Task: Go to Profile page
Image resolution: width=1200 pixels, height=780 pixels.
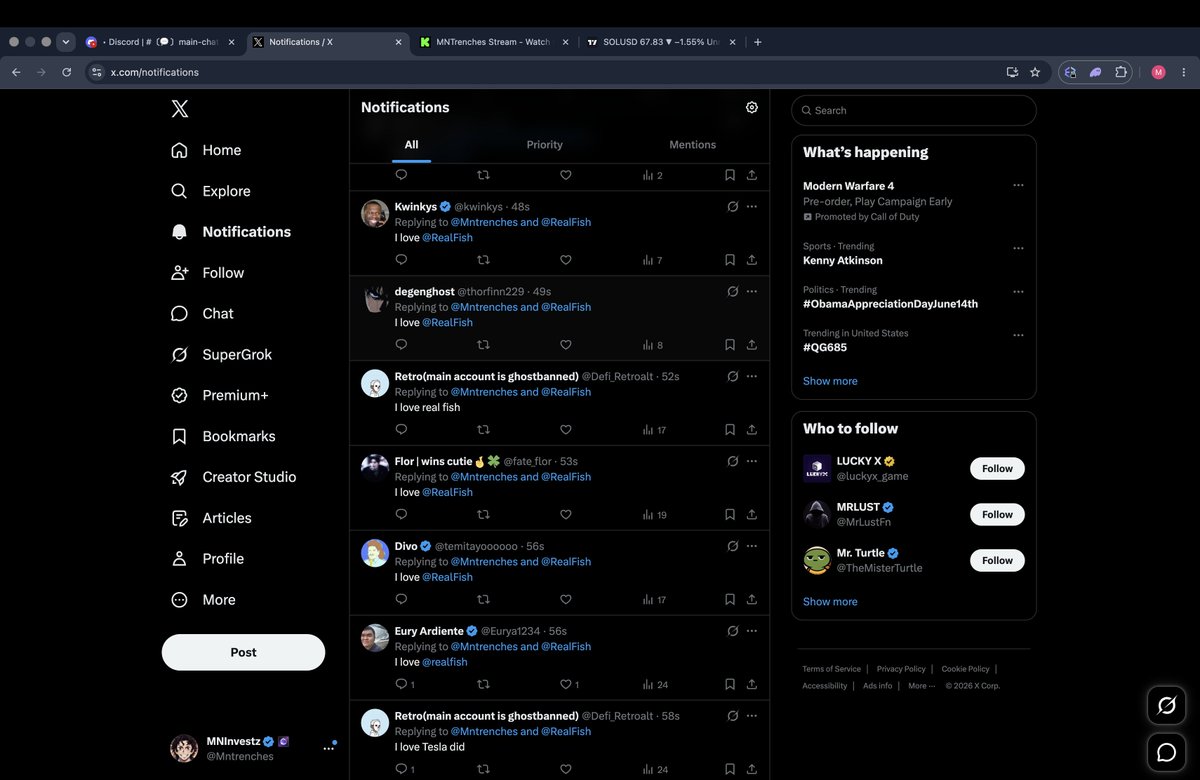Action: pos(208,559)
